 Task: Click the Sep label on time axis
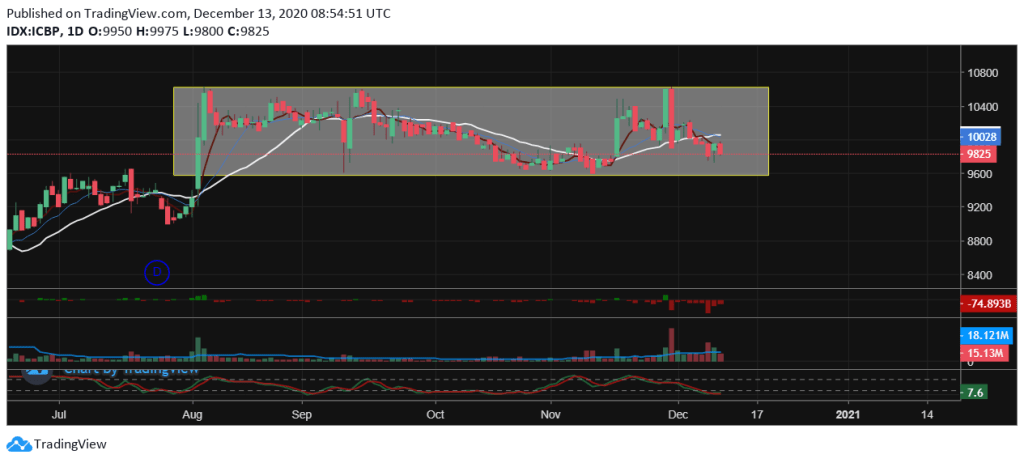pyautogui.click(x=302, y=413)
